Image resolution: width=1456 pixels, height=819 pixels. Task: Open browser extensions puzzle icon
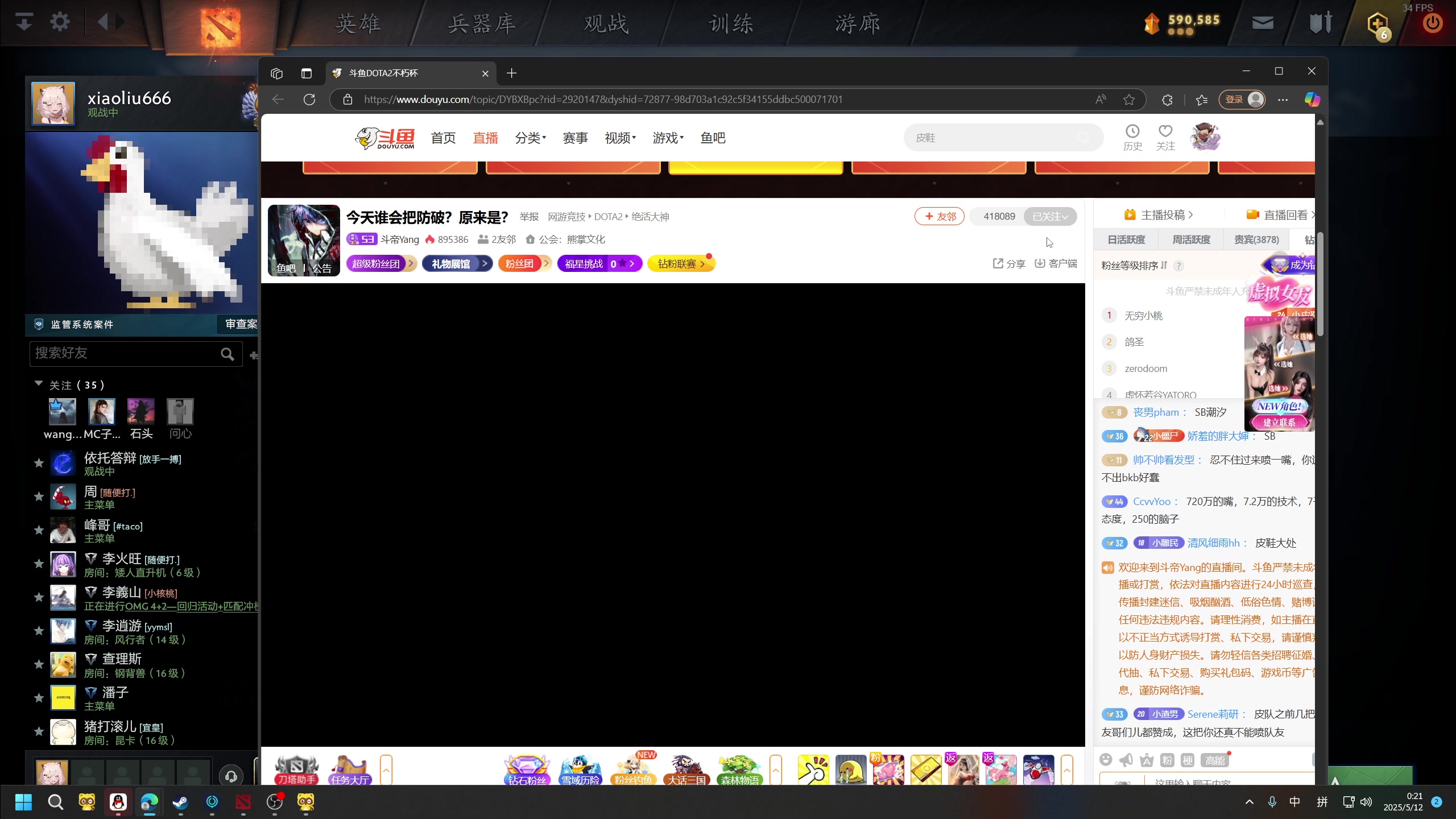coord(1167,100)
